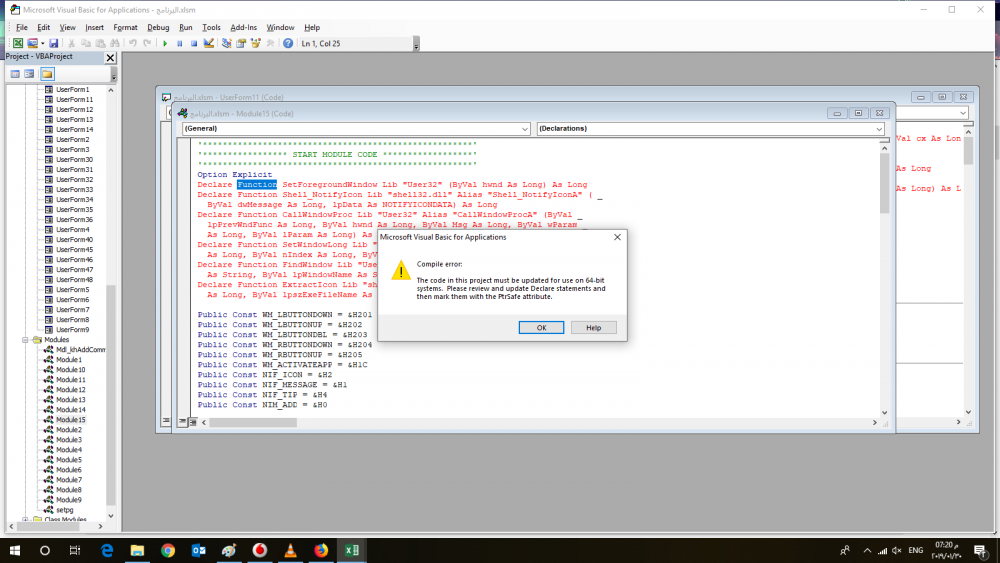Select Mdl_khAddComm module in the tree
Viewport: 1000px width, 563px height.
80,350
